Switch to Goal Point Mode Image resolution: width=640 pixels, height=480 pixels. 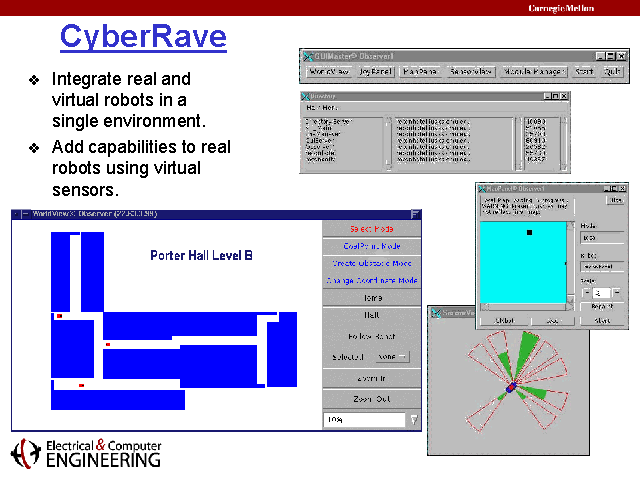(x=371, y=246)
